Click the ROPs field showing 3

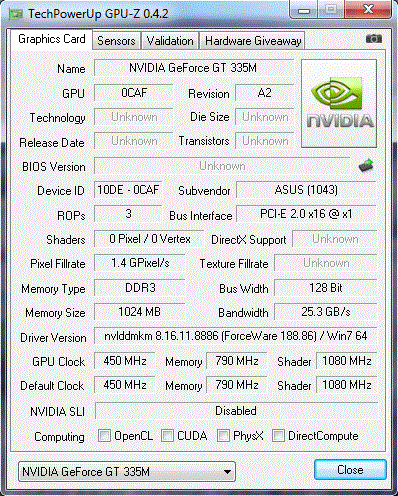point(128,214)
